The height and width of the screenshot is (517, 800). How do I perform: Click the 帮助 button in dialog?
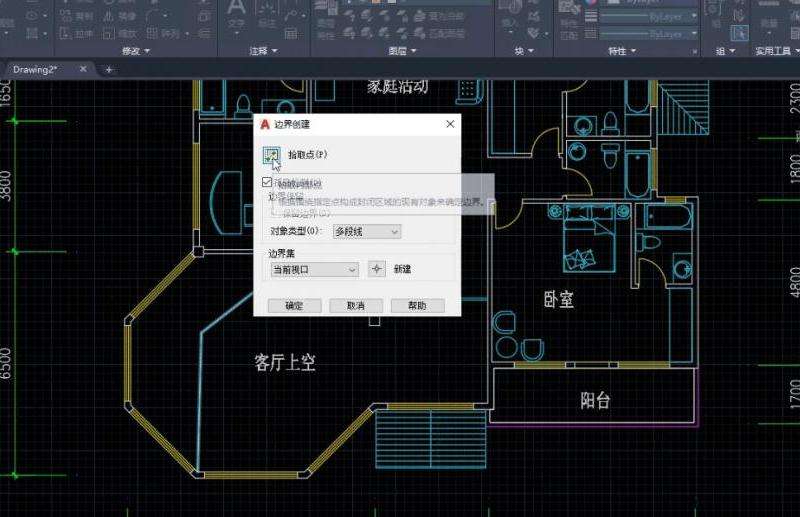point(417,306)
